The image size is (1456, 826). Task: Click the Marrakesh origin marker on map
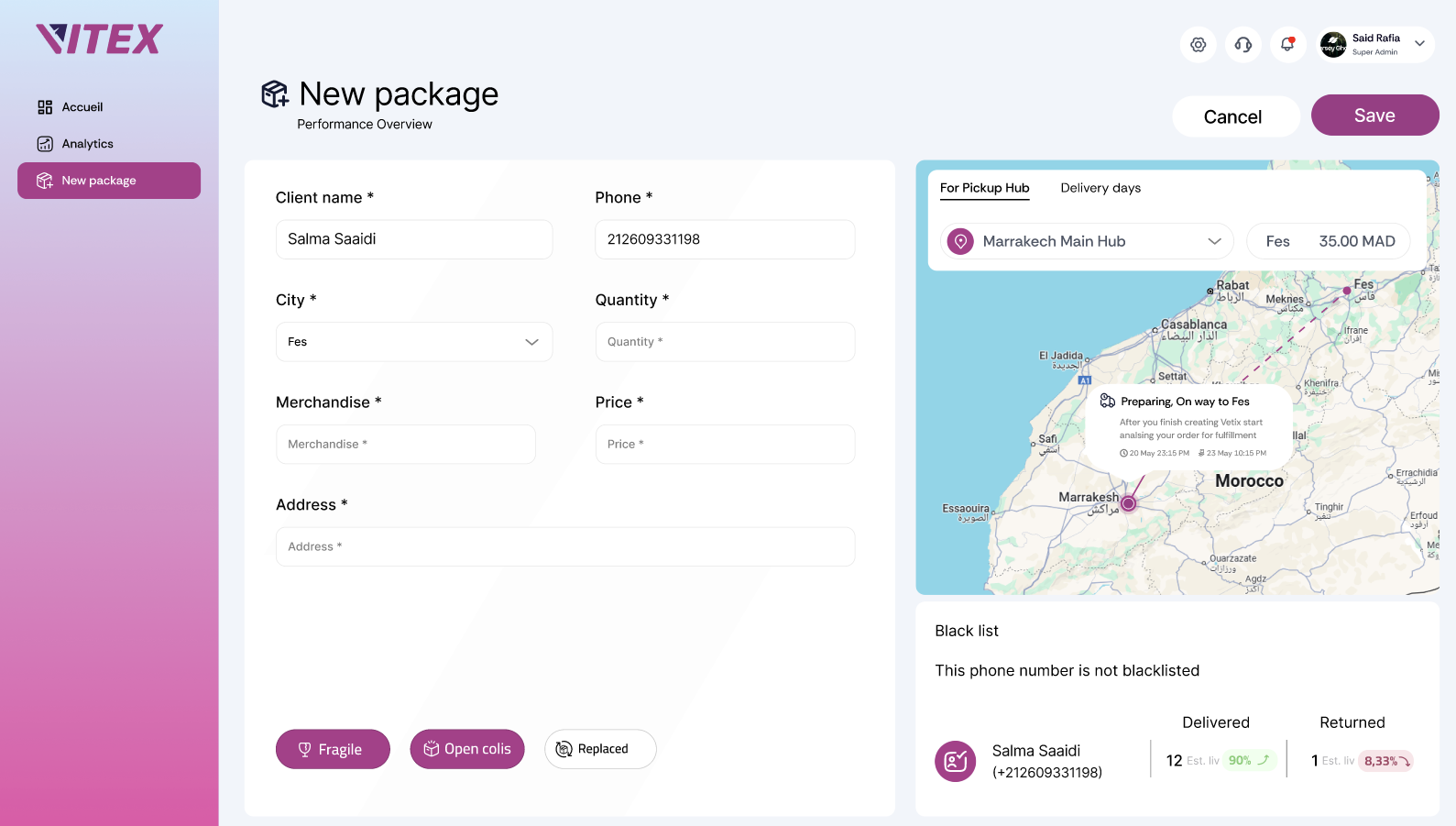click(x=1129, y=503)
